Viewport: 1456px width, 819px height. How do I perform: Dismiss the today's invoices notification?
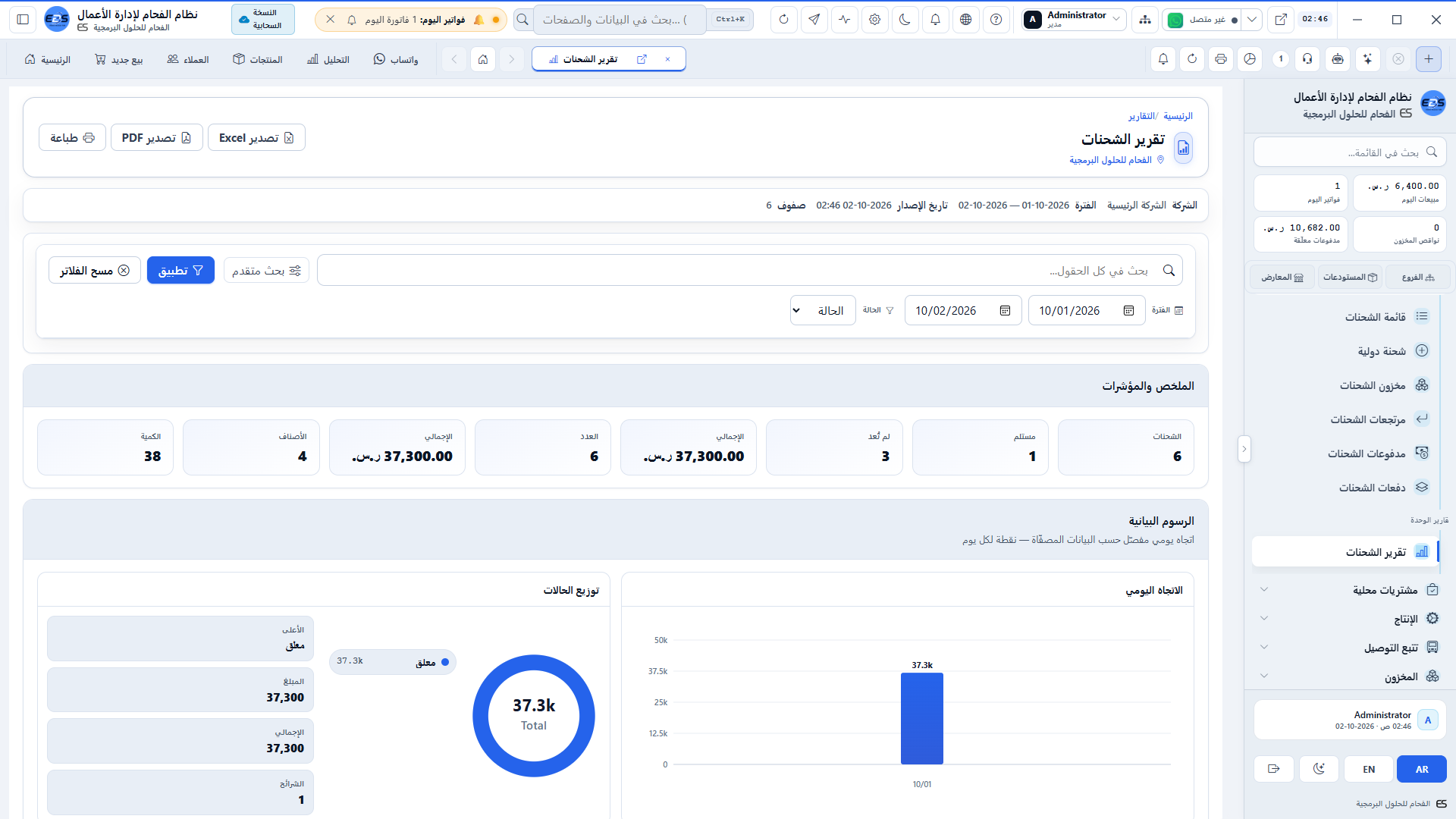(x=331, y=20)
